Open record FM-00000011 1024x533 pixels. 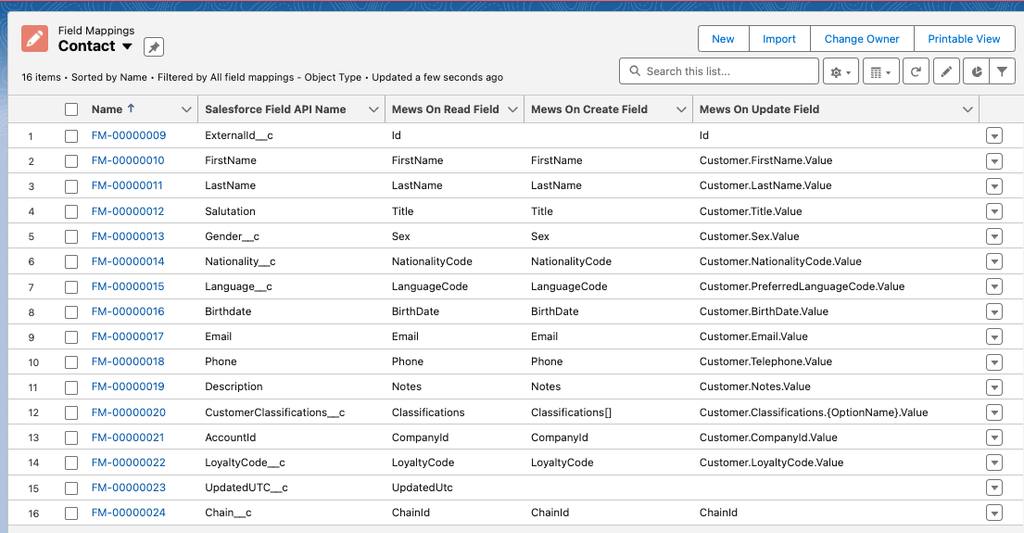coord(127,186)
